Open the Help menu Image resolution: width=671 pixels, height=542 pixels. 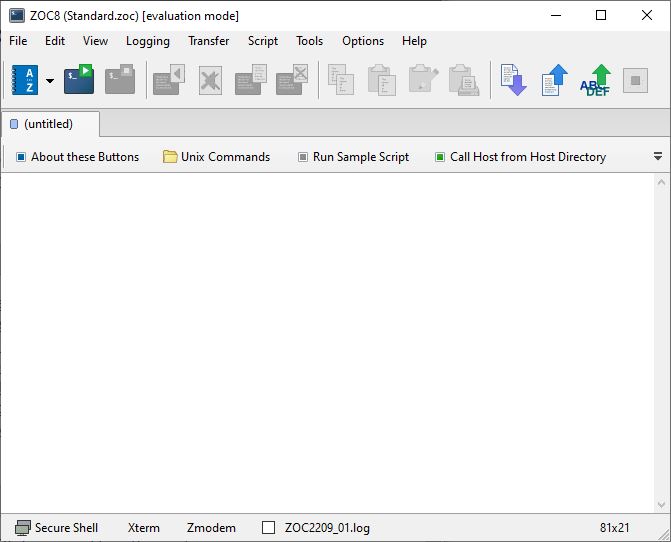coord(414,41)
